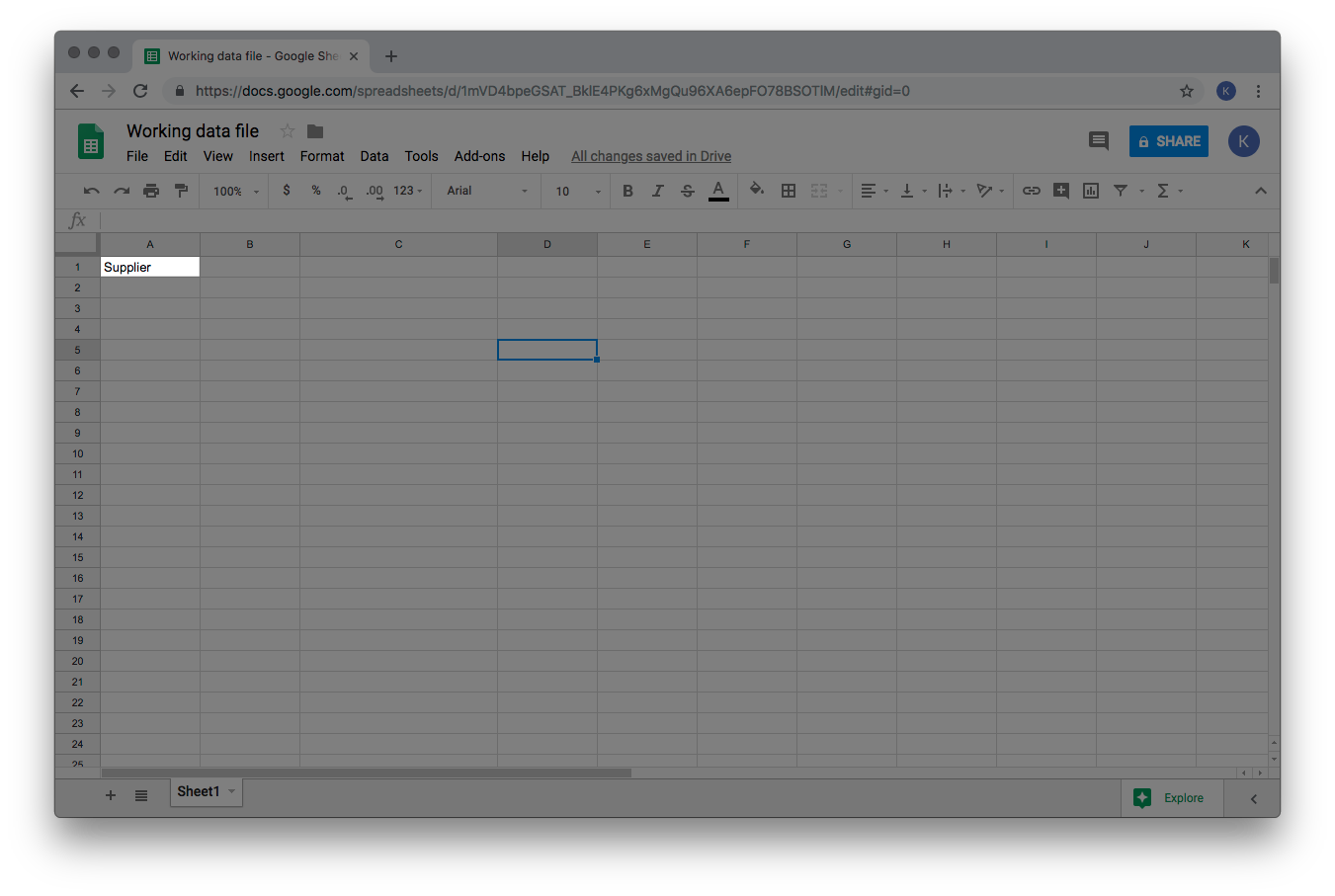Click the Create a filter icon
The height and width of the screenshot is (896, 1335).
pos(1121,191)
